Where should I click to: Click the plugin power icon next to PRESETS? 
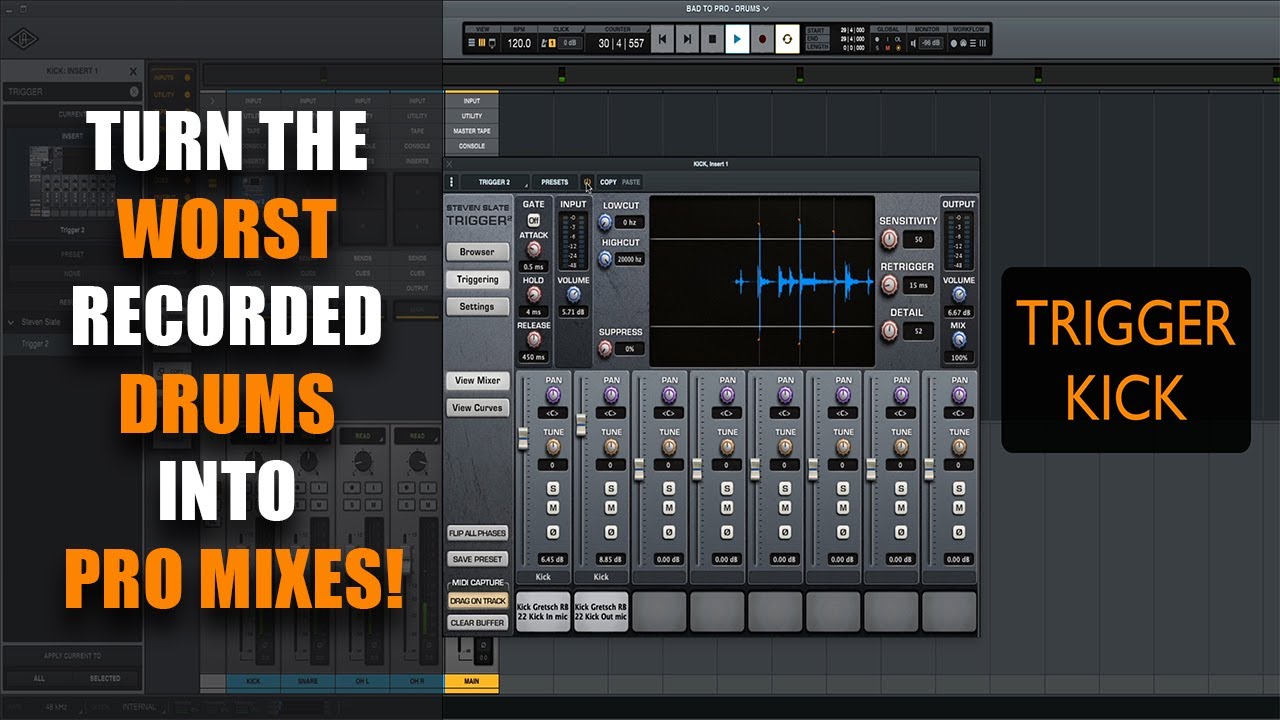[x=587, y=182]
